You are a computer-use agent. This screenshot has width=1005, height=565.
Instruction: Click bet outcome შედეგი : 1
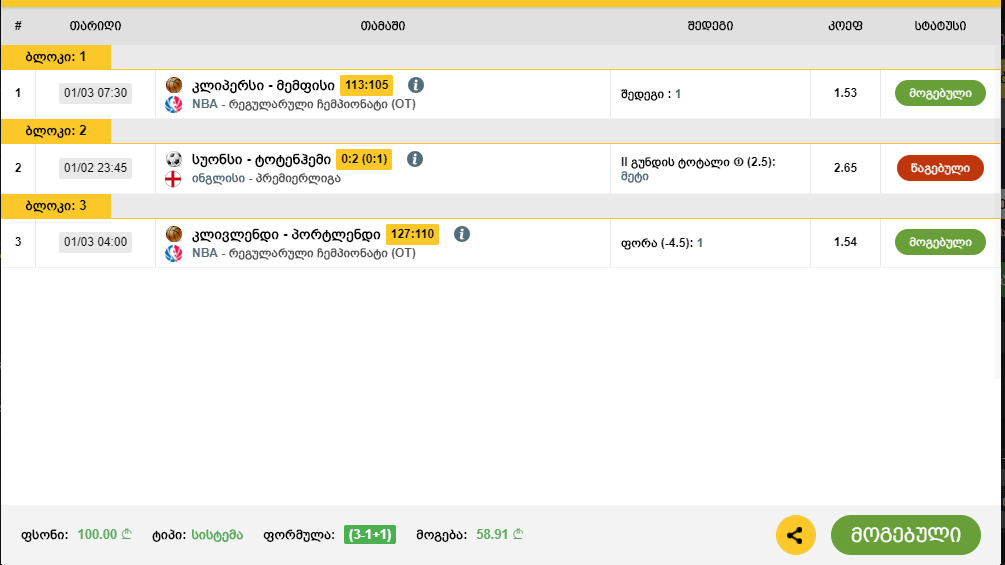(651, 94)
